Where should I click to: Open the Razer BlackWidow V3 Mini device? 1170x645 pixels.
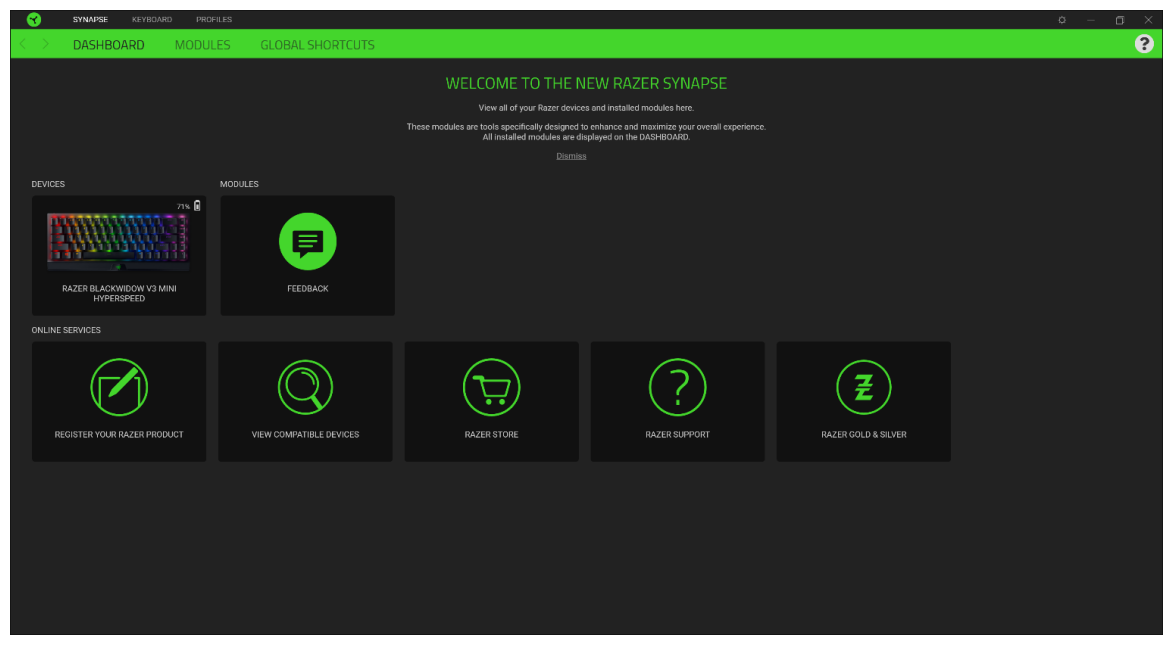(x=119, y=240)
